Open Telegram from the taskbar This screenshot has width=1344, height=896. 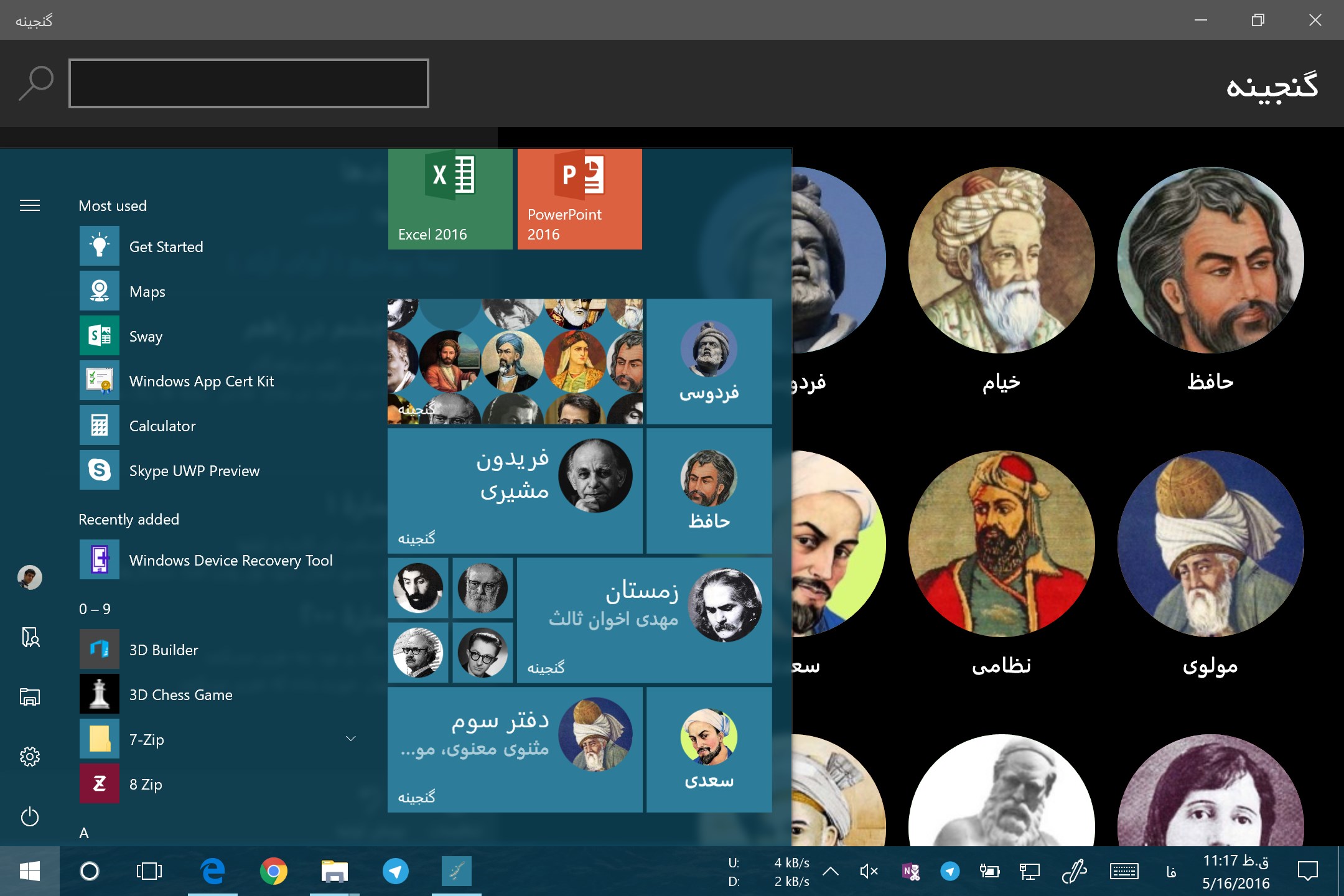[x=395, y=871]
